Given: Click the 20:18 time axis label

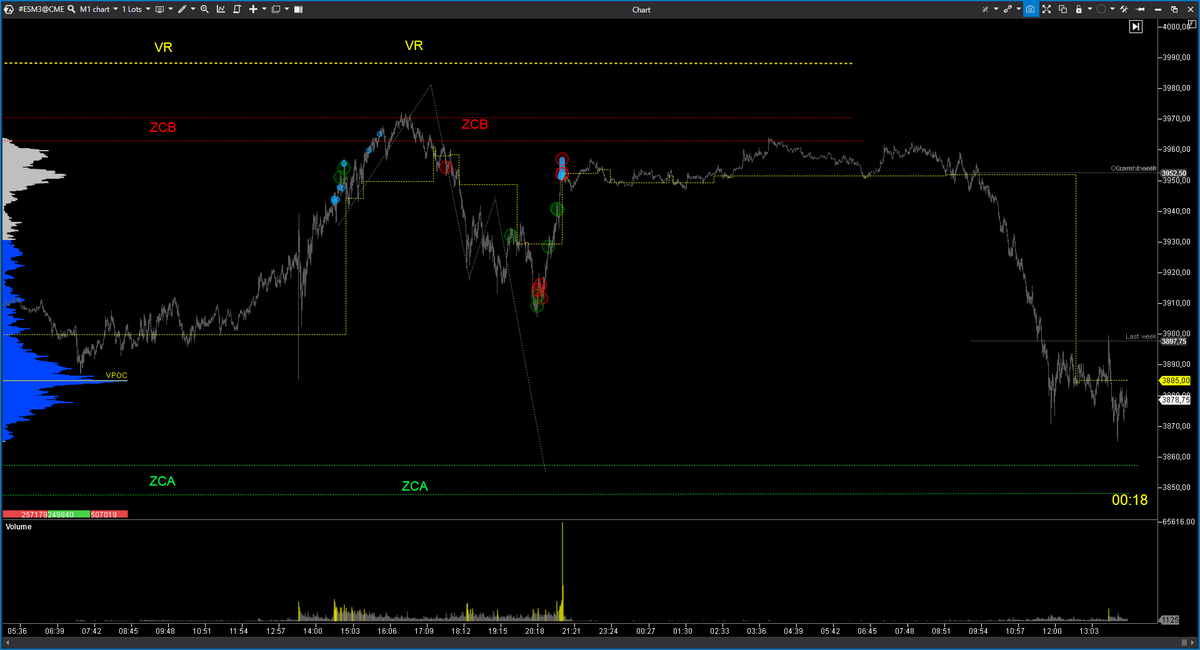Looking at the screenshot, I should click(534, 631).
